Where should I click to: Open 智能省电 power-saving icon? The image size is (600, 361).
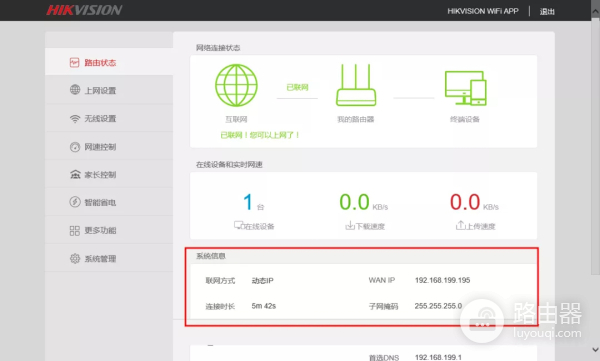coord(75,202)
